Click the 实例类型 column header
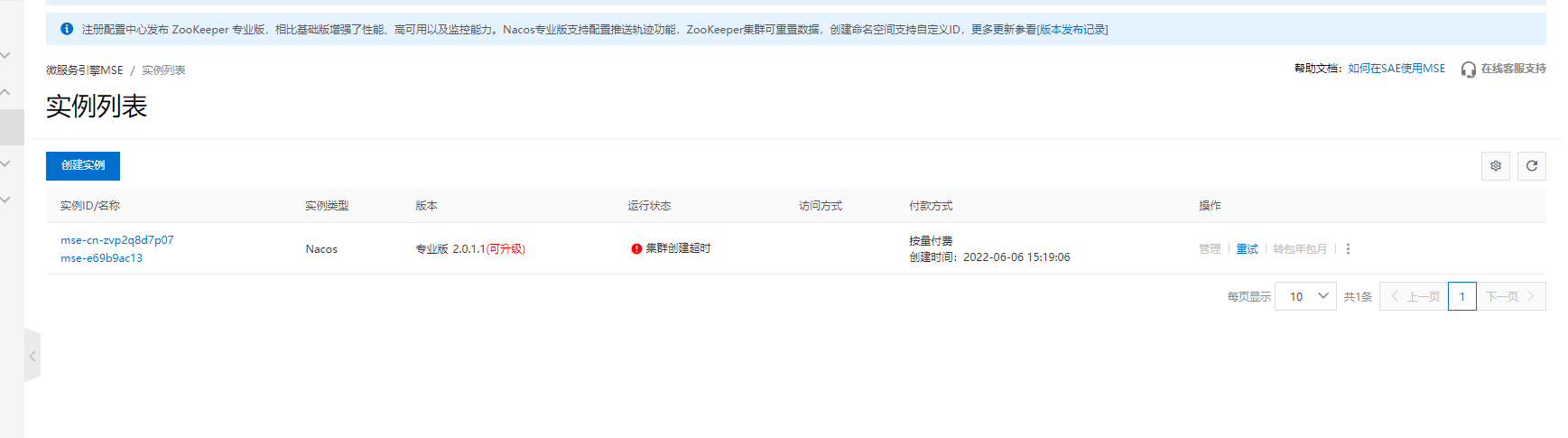This screenshot has height=438, width=1568. tap(327, 206)
